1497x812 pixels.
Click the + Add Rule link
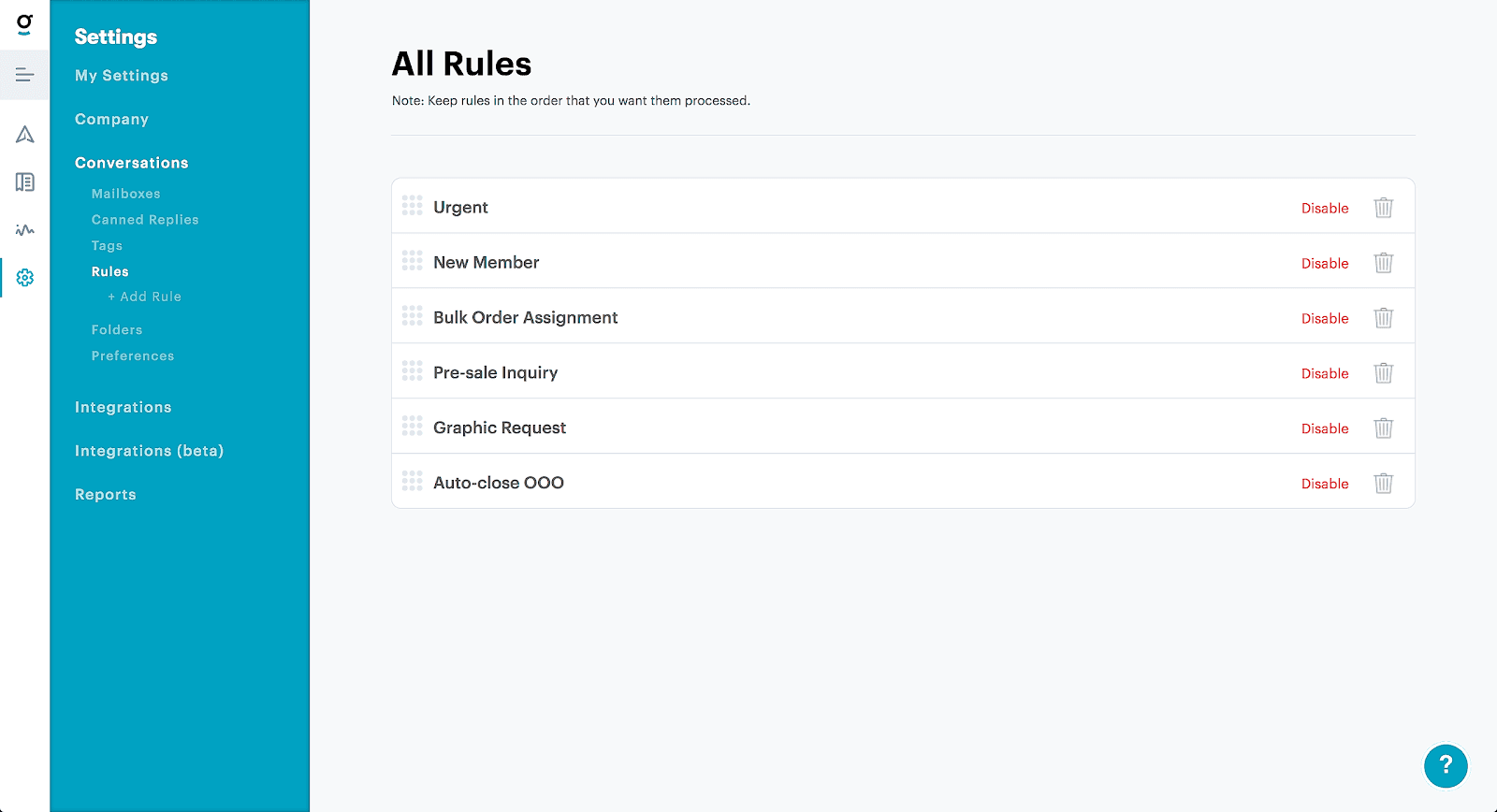point(145,297)
